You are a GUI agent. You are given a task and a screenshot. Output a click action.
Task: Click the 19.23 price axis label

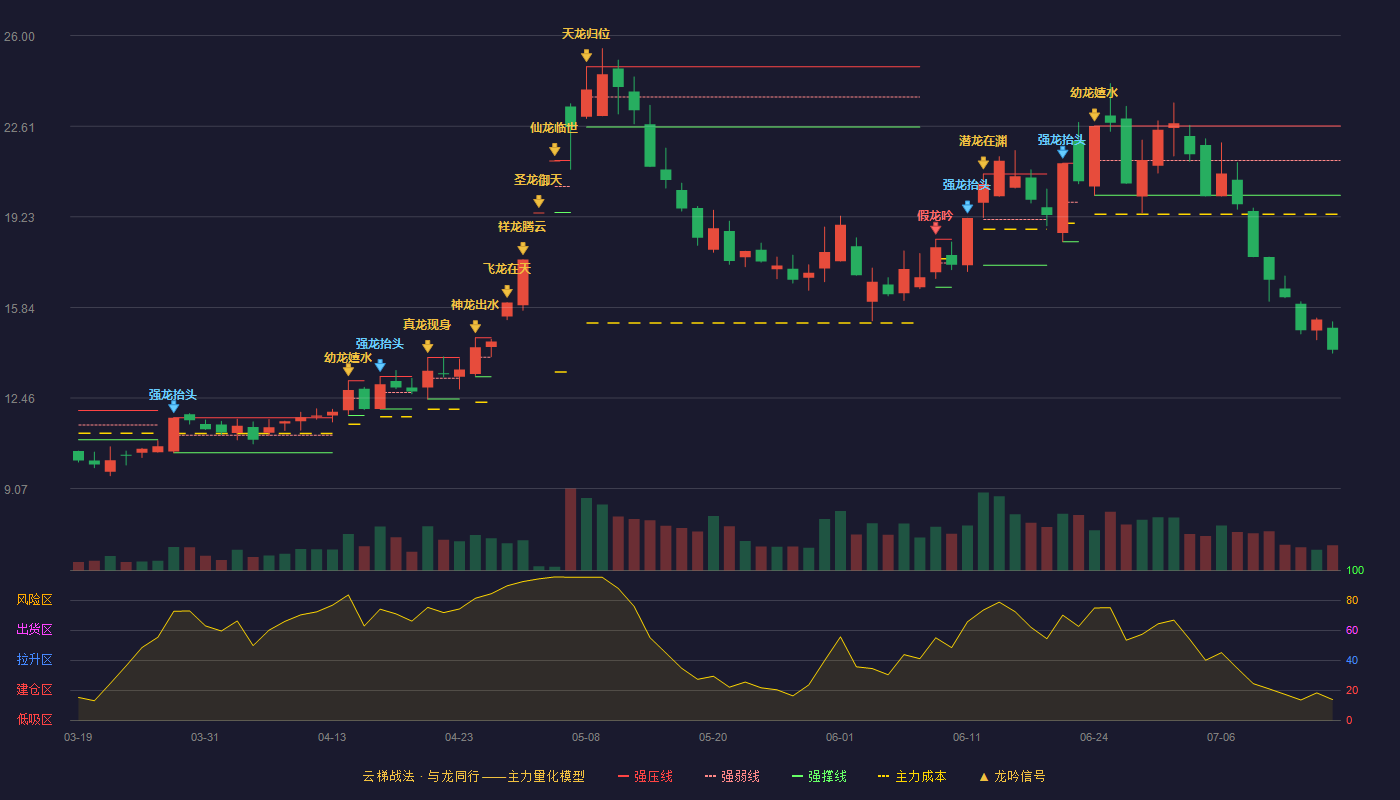coord(19,217)
